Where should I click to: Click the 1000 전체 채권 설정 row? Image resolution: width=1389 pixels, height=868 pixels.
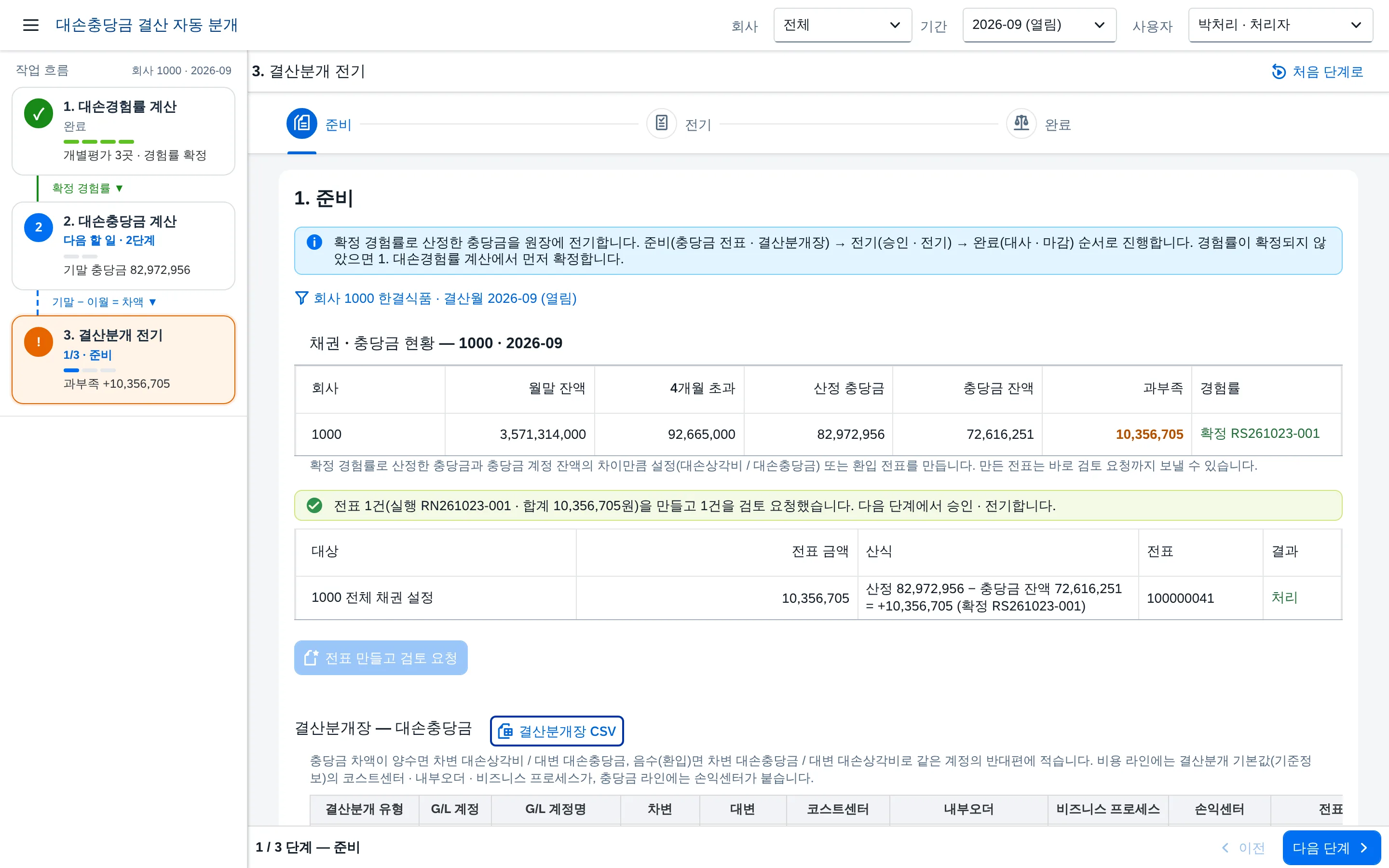[818, 597]
